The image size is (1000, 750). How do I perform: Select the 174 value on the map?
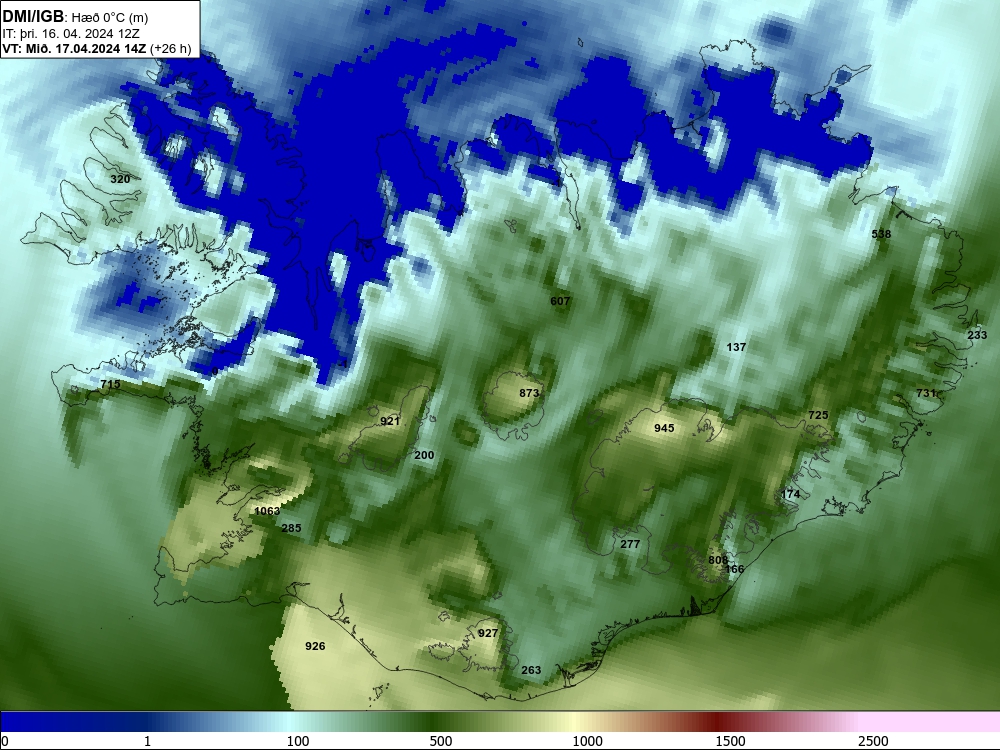pos(790,494)
